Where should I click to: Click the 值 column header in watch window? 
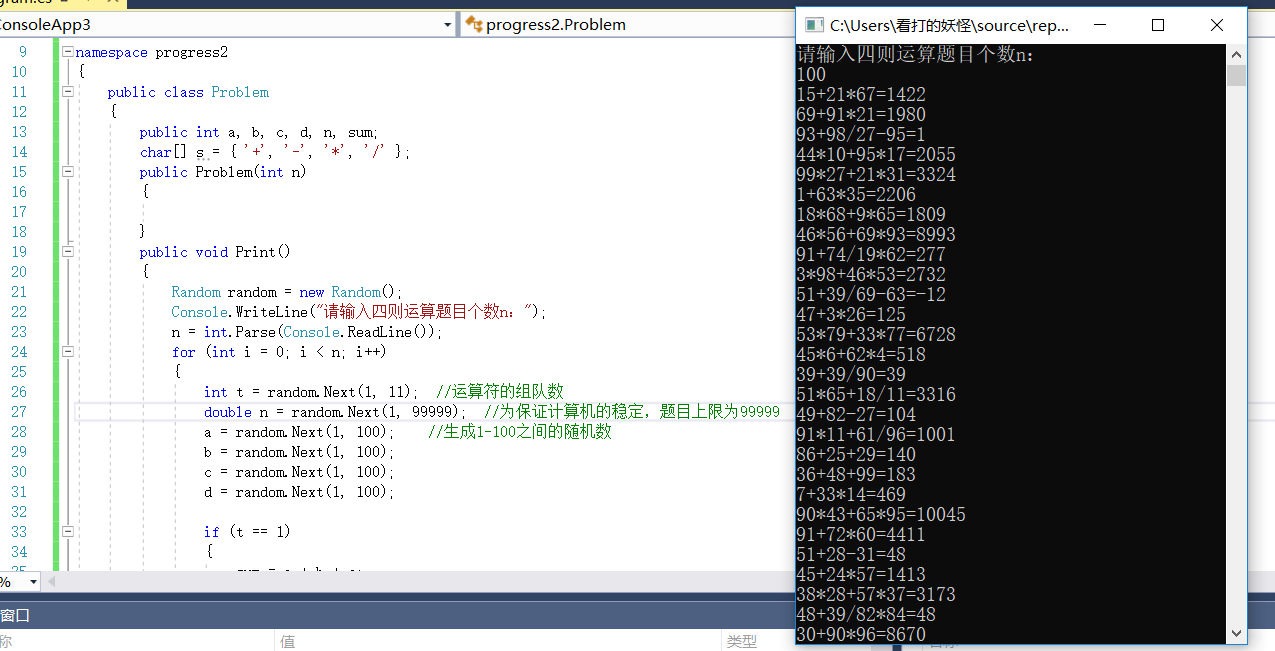point(288,641)
